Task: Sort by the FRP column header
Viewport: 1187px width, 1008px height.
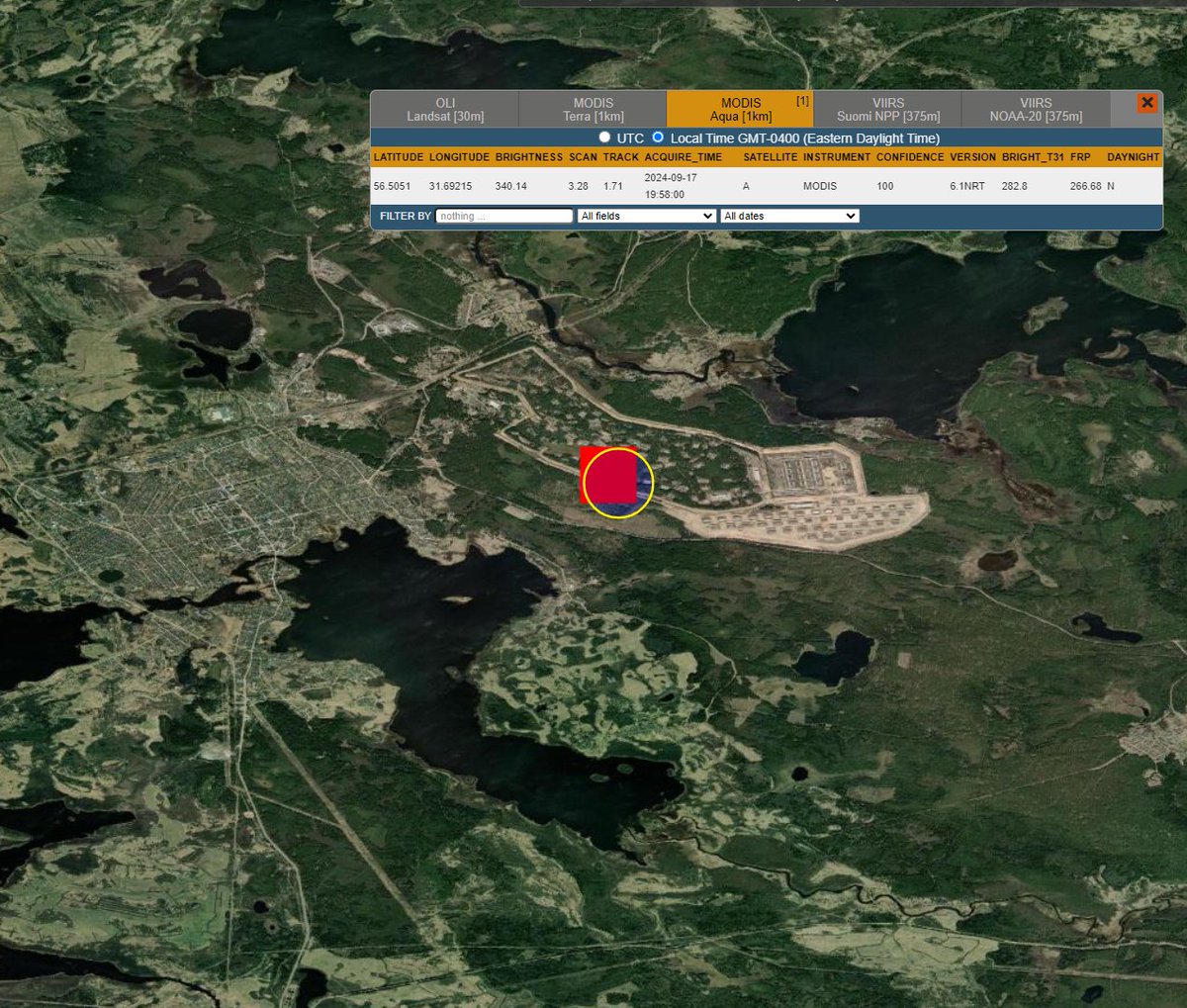Action: click(1080, 156)
